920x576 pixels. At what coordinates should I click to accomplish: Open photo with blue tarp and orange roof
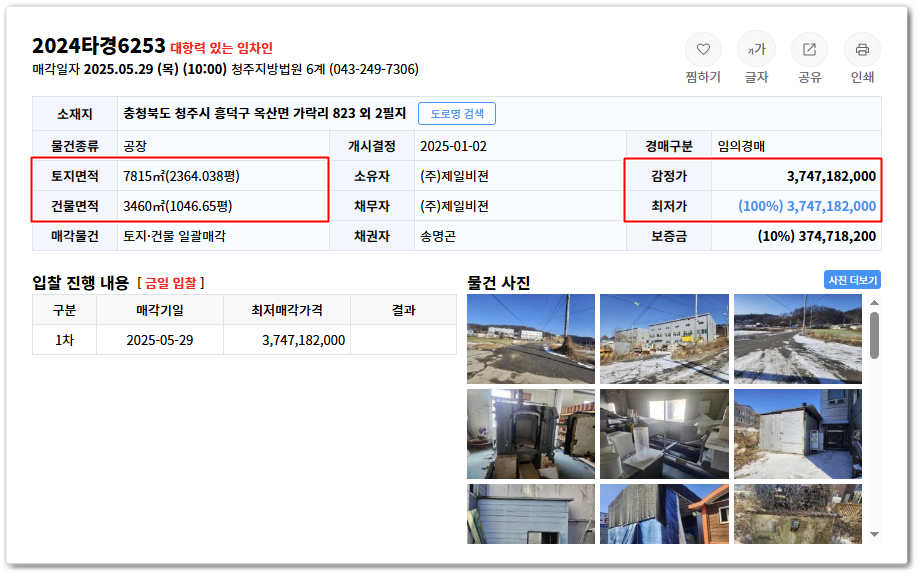(x=664, y=514)
